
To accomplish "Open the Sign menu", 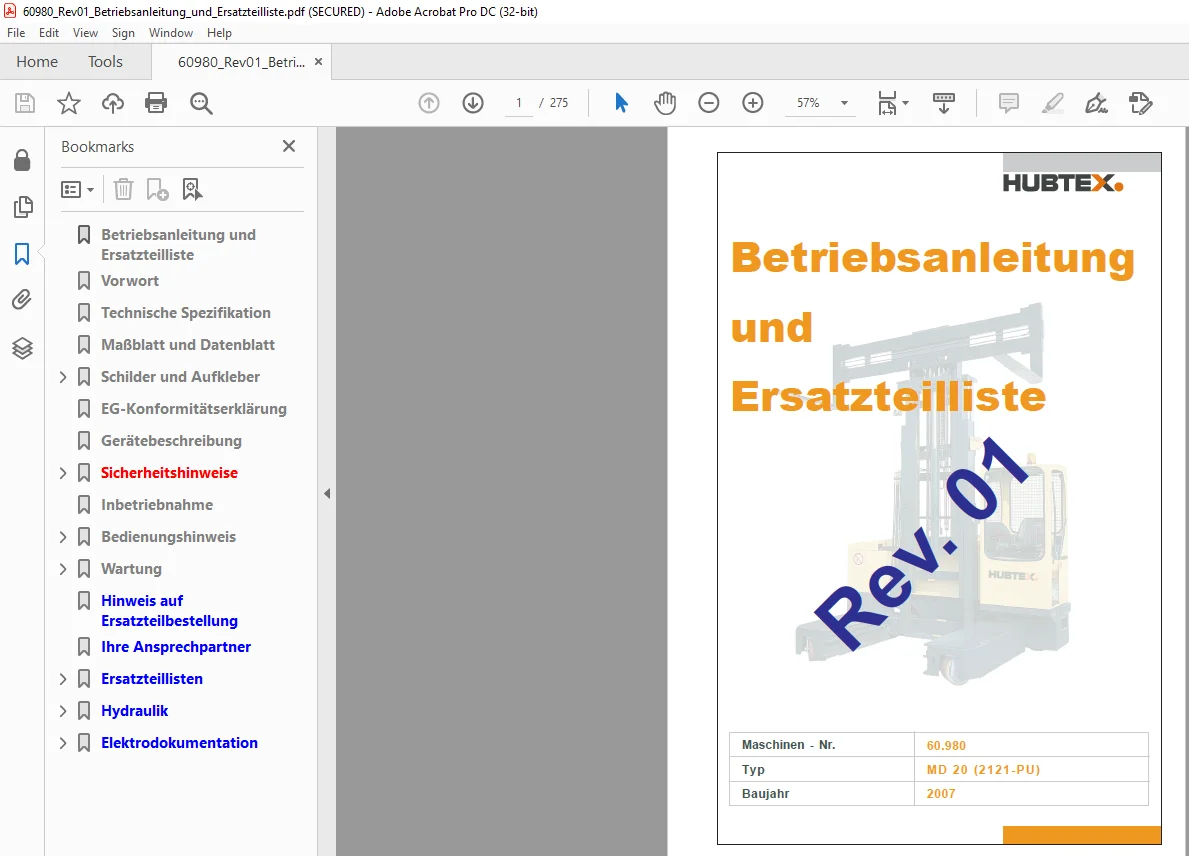I will [123, 33].
